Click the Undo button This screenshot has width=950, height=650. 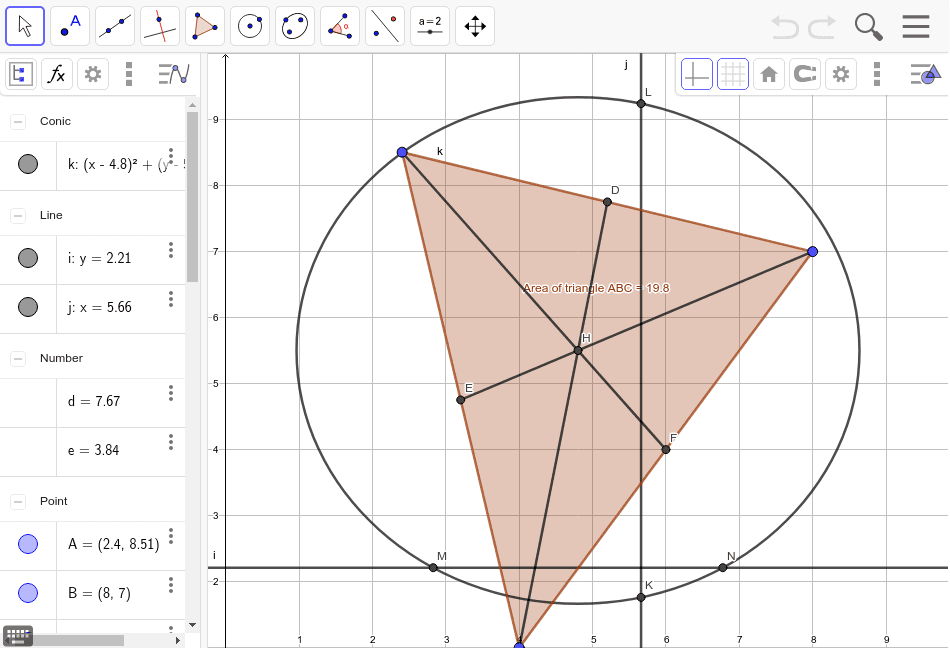tap(784, 27)
